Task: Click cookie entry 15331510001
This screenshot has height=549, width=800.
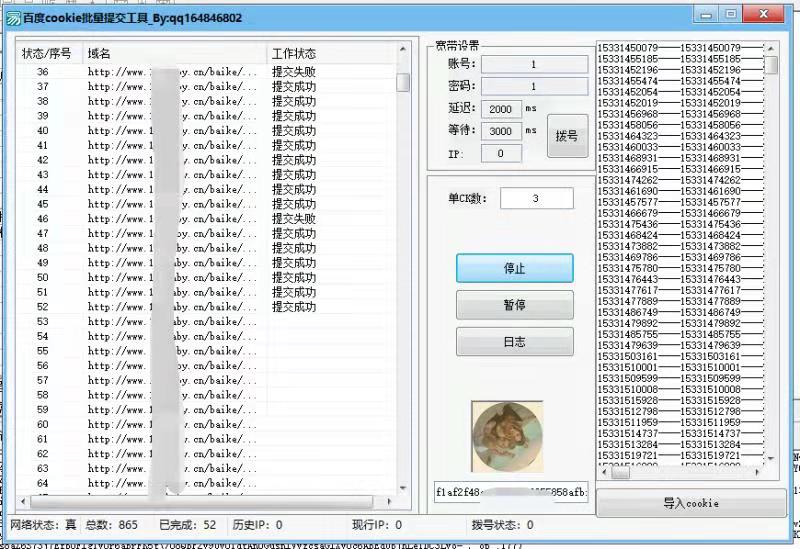Action: coord(680,367)
